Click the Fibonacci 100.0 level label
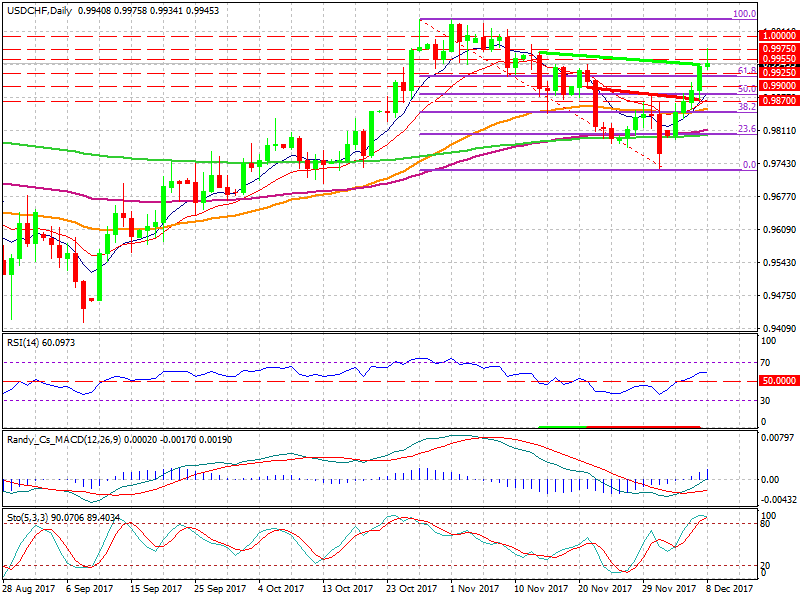This screenshot has height=600, width=800. [744, 15]
